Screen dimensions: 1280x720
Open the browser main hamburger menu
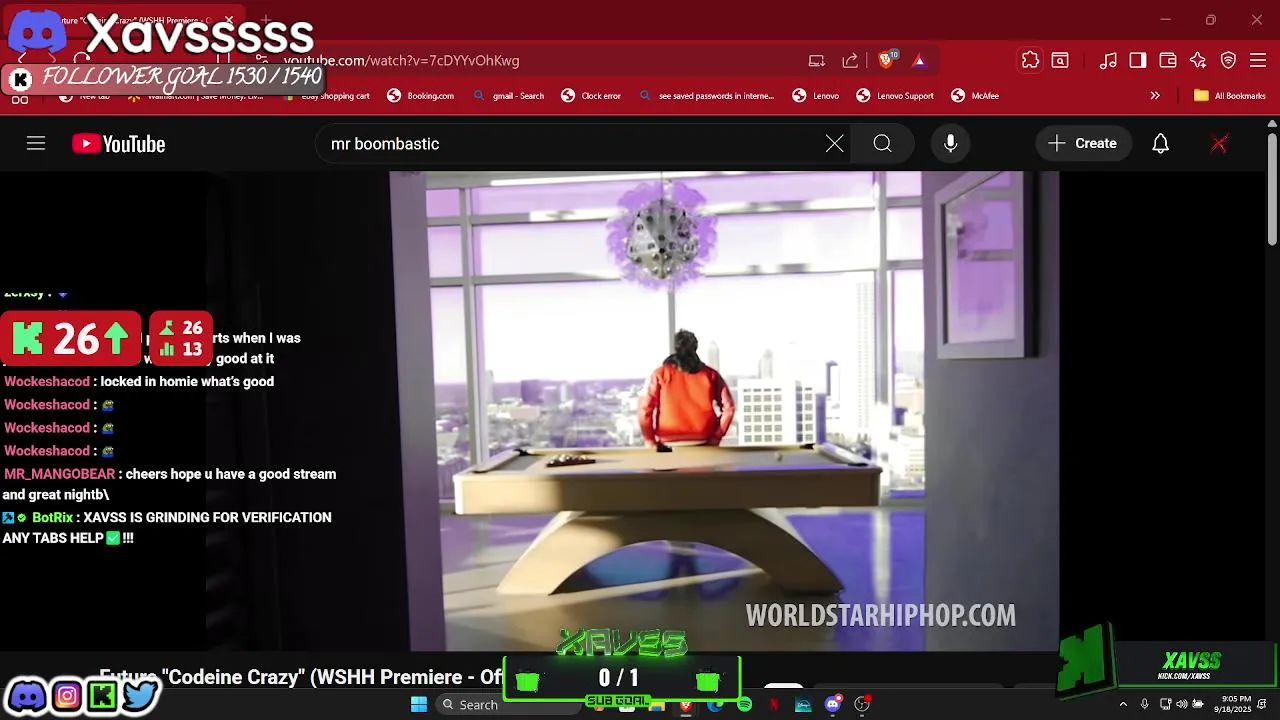click(x=1258, y=61)
